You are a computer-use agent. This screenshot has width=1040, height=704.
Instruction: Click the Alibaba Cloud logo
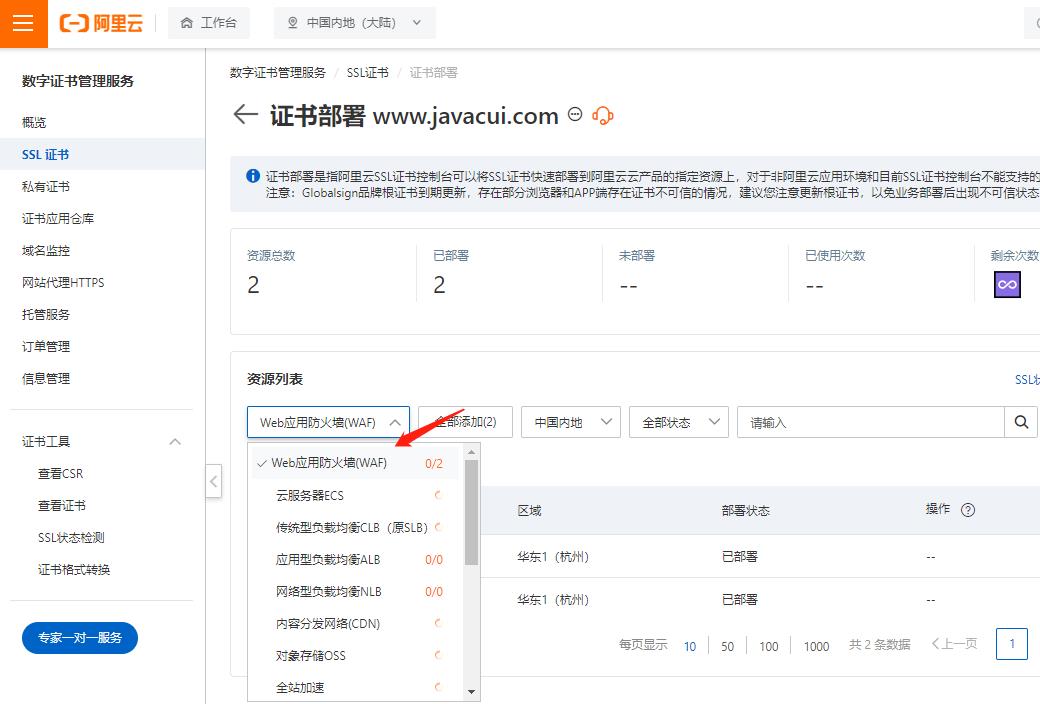101,23
